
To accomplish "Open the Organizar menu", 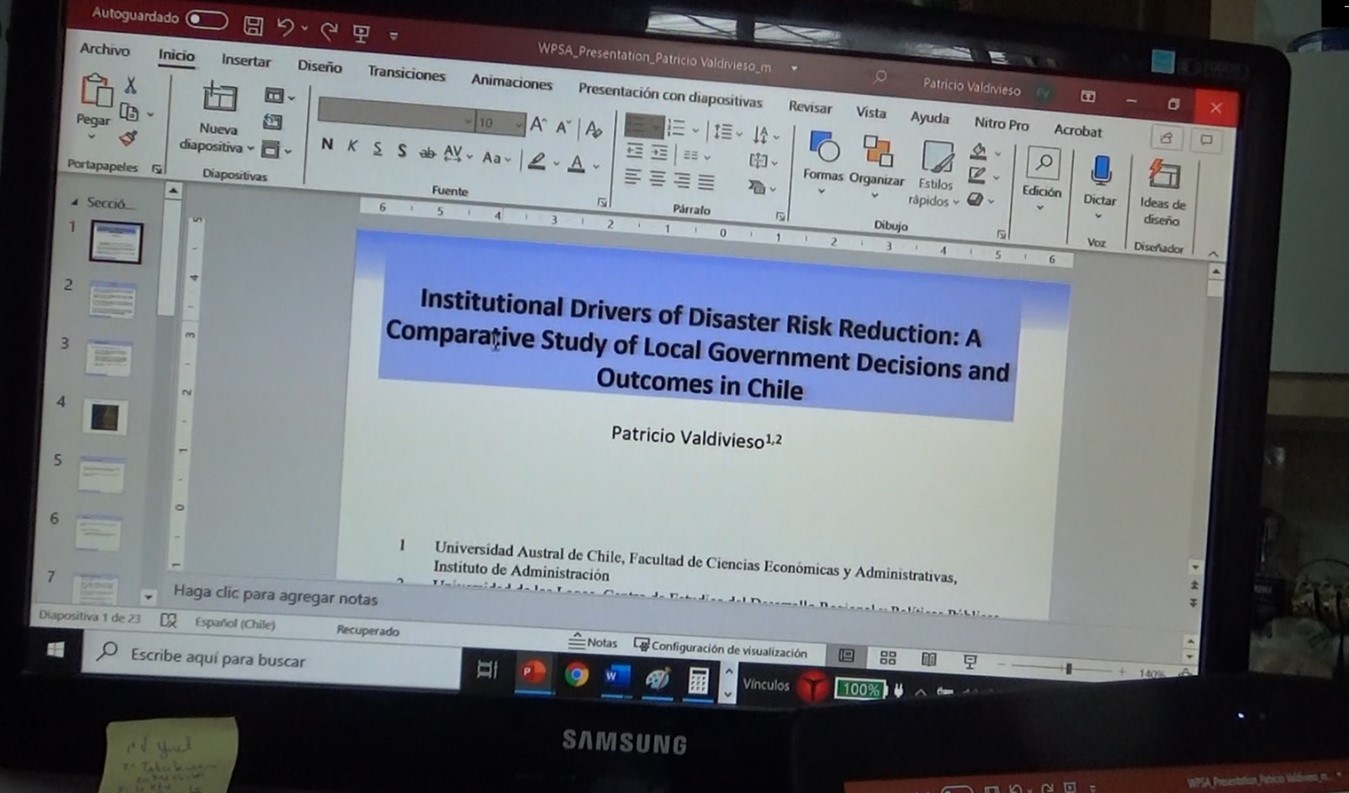I will point(877,168).
